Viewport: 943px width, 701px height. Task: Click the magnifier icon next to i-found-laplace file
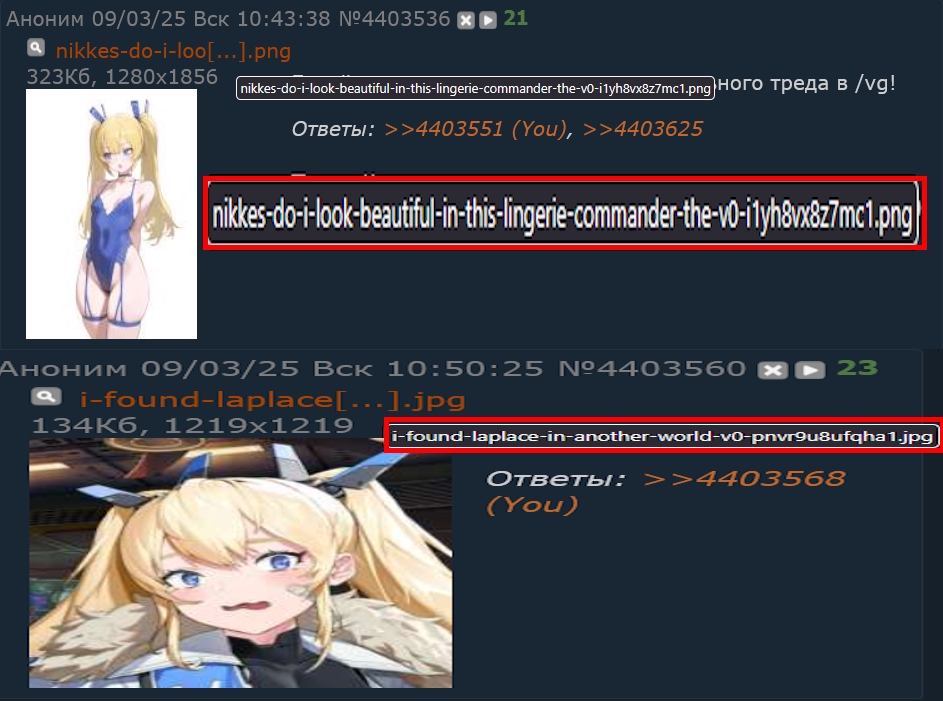[x=46, y=396]
